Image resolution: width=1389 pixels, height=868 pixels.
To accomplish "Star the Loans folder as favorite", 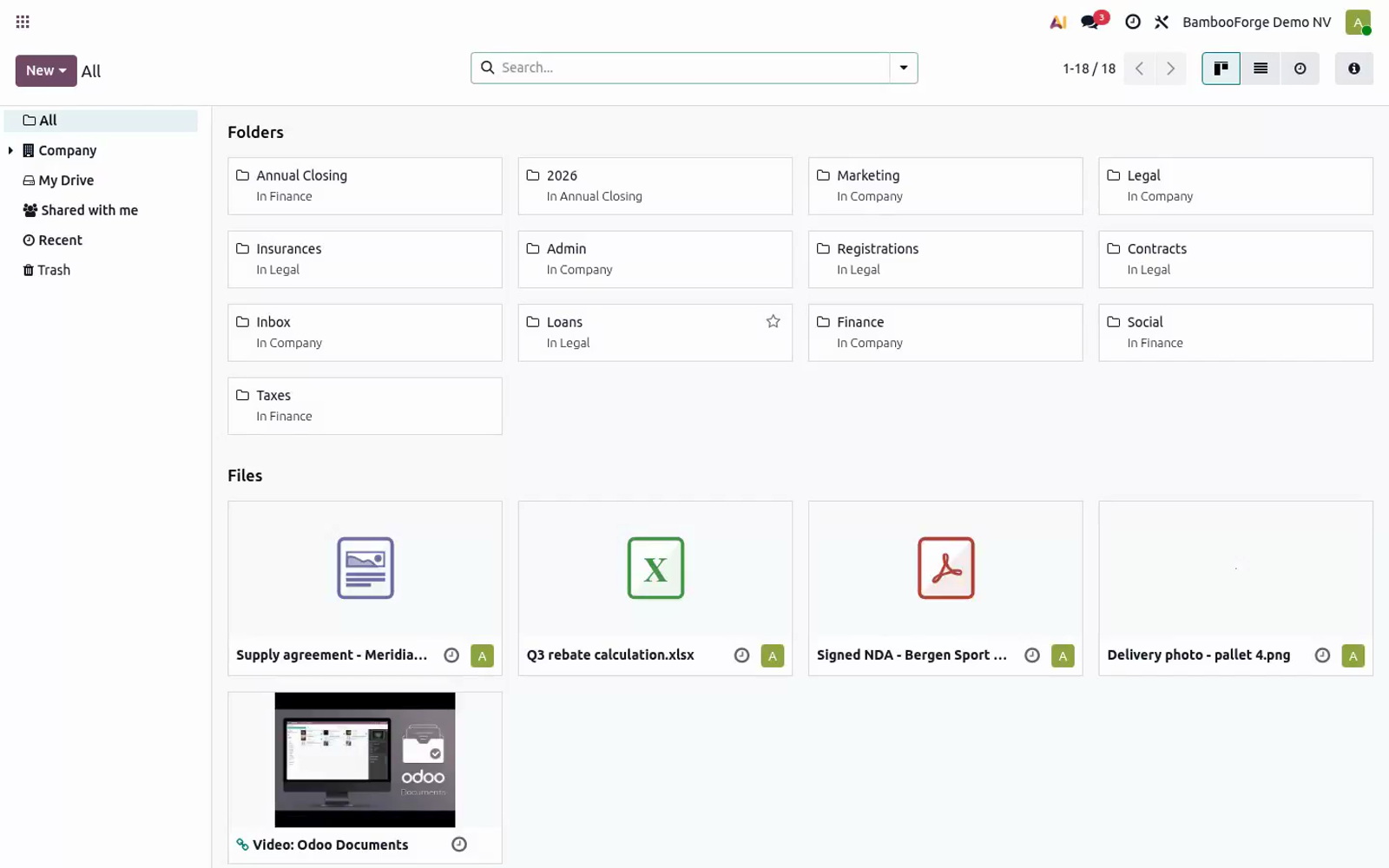I will click(x=773, y=321).
